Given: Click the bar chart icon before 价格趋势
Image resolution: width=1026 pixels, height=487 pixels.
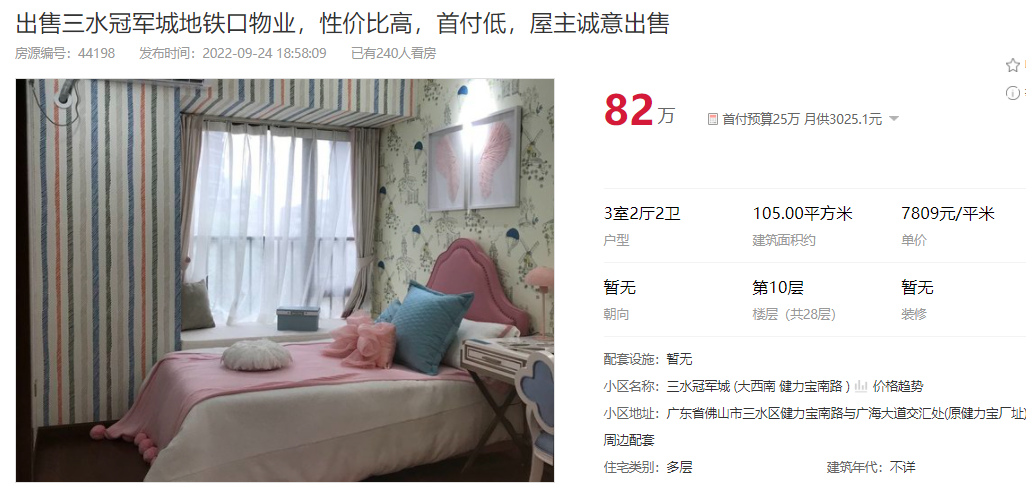Looking at the screenshot, I should pyautogui.click(x=861, y=386).
